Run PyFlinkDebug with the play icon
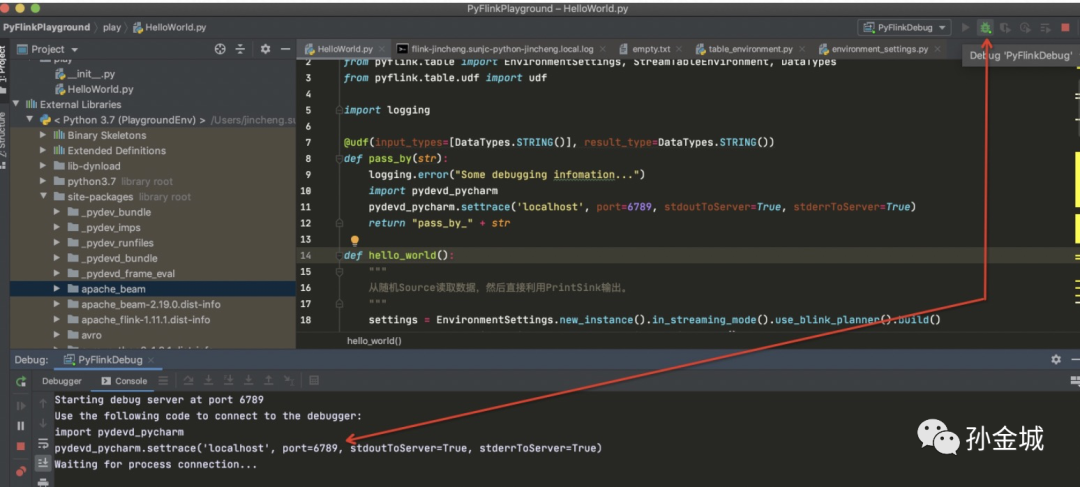This screenshot has width=1080, height=487. [x=966, y=28]
